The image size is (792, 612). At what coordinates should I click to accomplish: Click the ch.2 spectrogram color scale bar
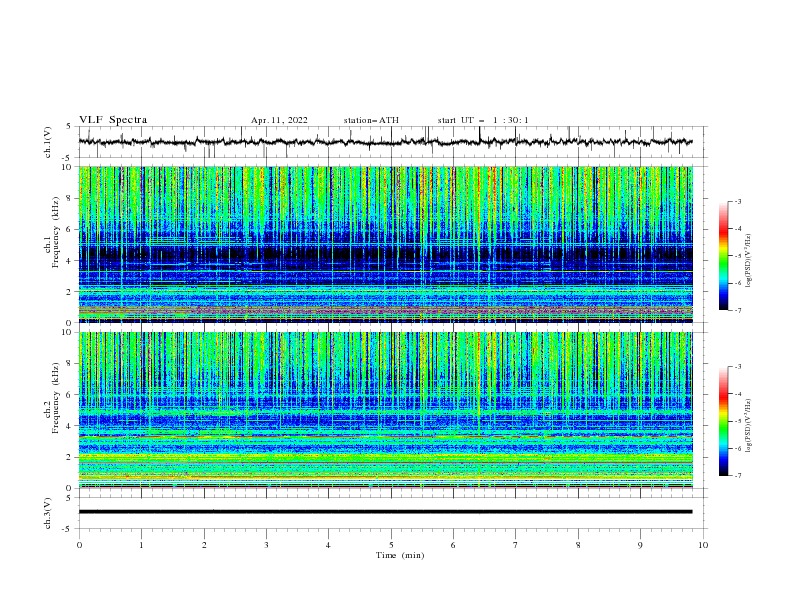coord(723,421)
